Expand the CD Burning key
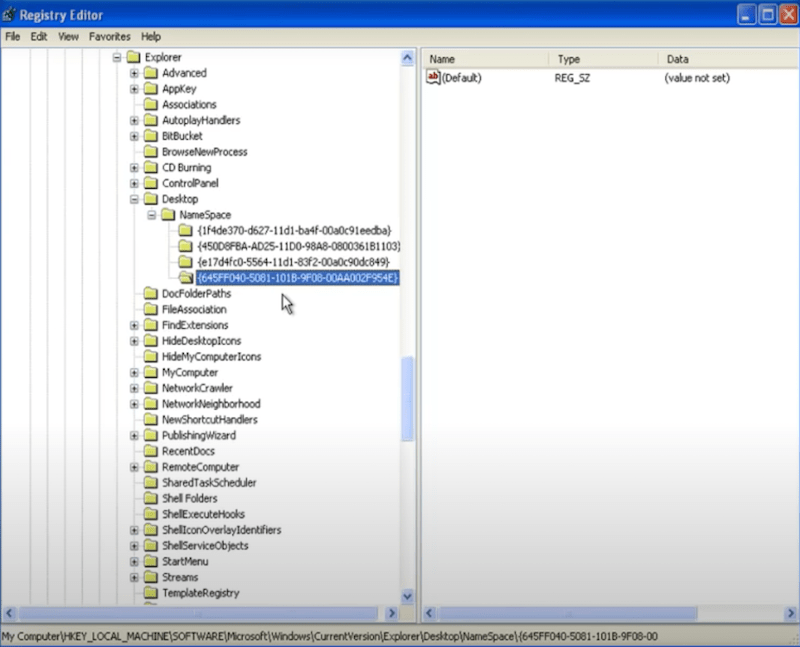Viewport: 800px width, 647px height. tap(134, 168)
